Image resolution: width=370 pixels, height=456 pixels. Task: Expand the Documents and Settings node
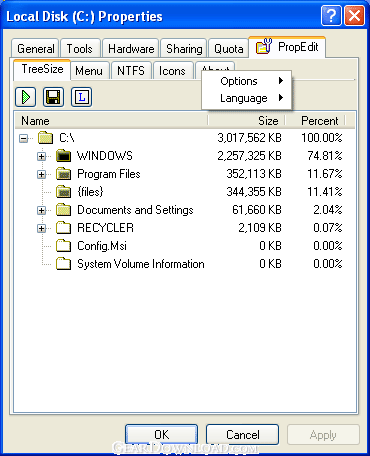pos(41,210)
